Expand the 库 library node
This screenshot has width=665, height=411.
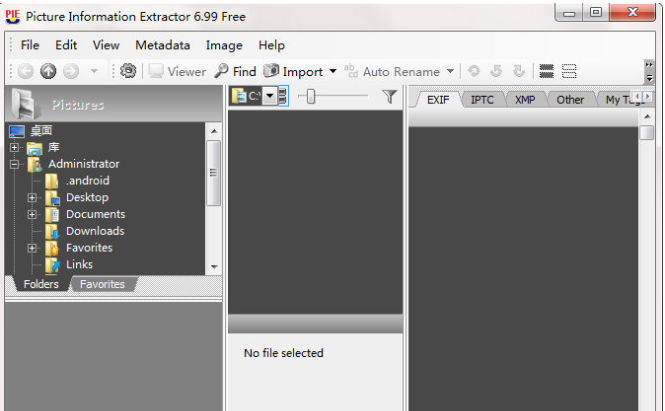[14, 148]
